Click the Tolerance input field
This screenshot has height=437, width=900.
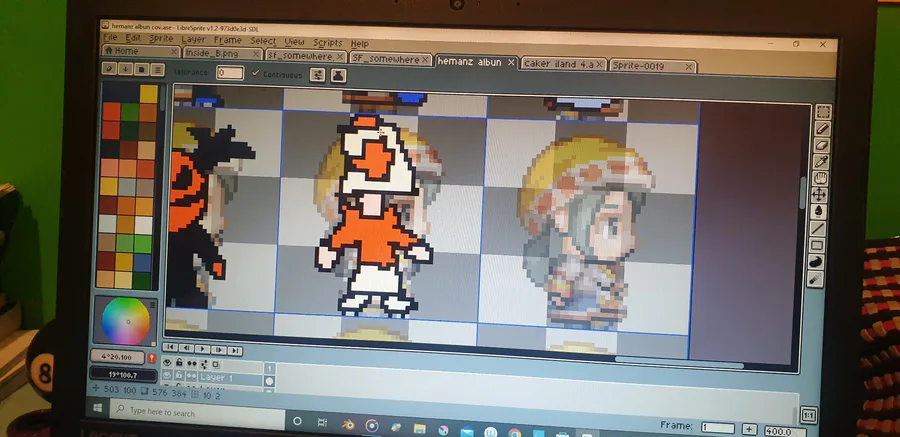[x=230, y=73]
